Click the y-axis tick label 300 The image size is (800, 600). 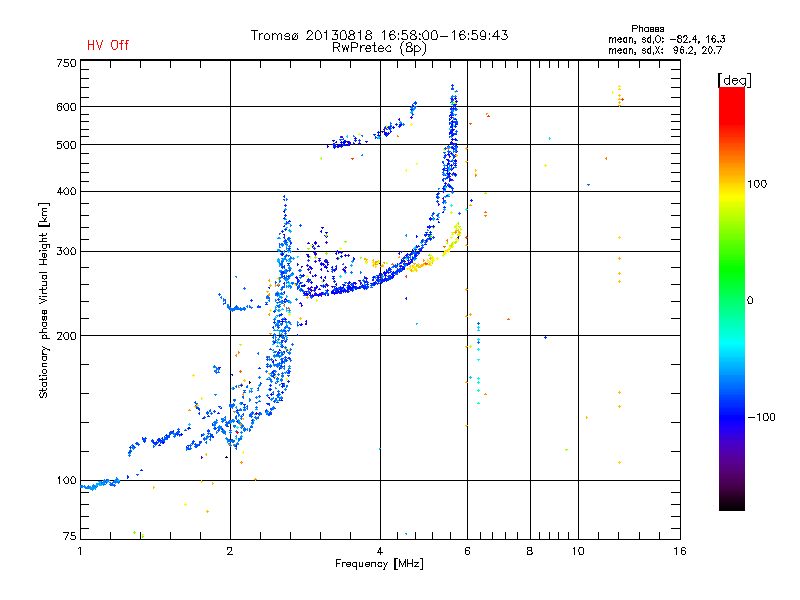click(x=66, y=252)
